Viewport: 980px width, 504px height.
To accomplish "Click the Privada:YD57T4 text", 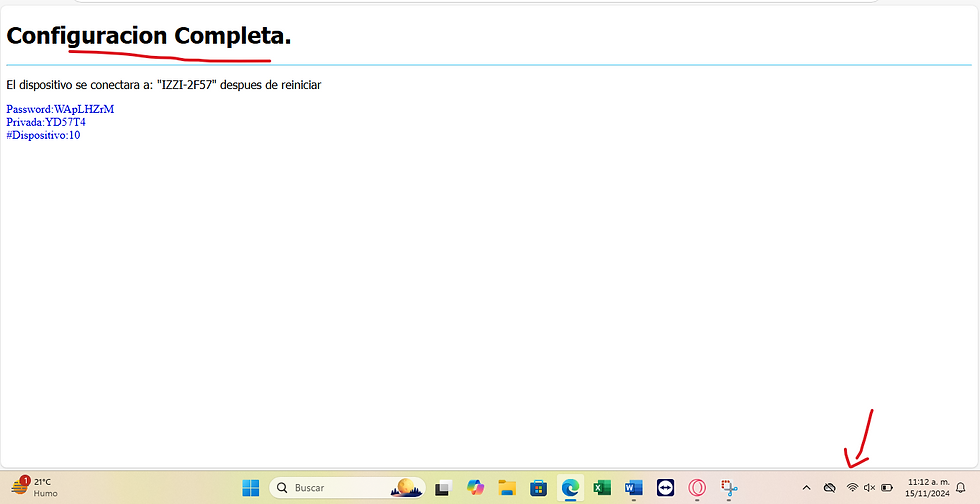I will (x=46, y=123).
